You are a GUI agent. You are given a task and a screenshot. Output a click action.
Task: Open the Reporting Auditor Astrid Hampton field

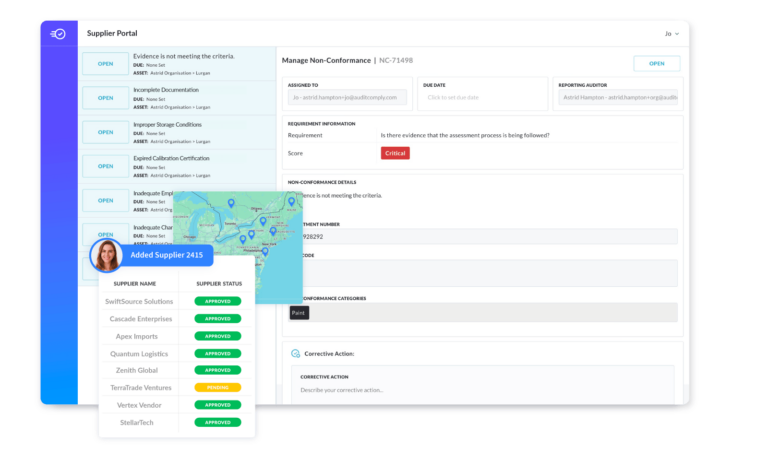[x=618, y=97]
